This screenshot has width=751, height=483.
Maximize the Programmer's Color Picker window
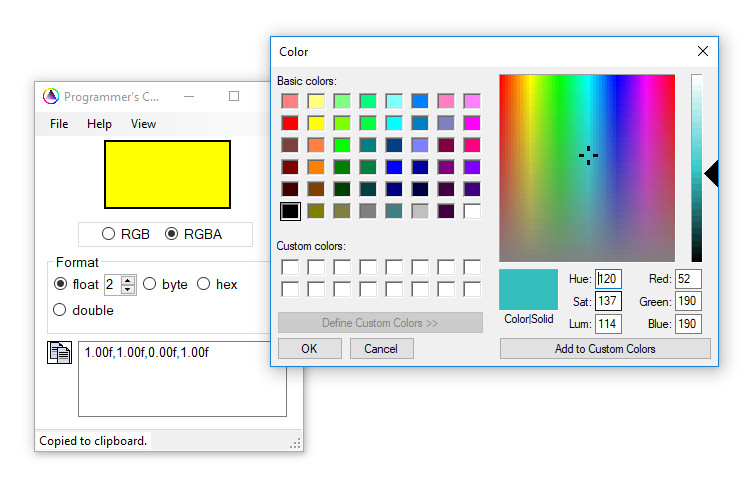234,96
